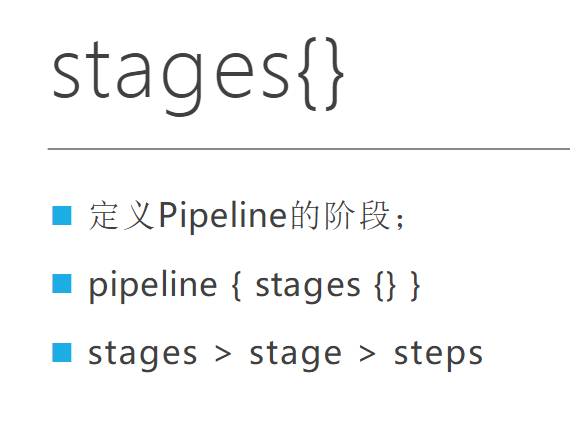Click the second > symbol before steps

pos(367,354)
